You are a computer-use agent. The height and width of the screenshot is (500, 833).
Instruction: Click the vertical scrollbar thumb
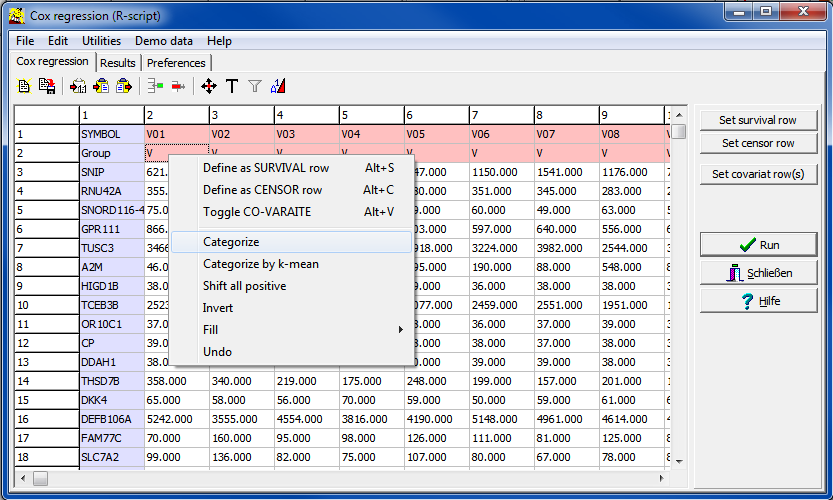(x=678, y=131)
